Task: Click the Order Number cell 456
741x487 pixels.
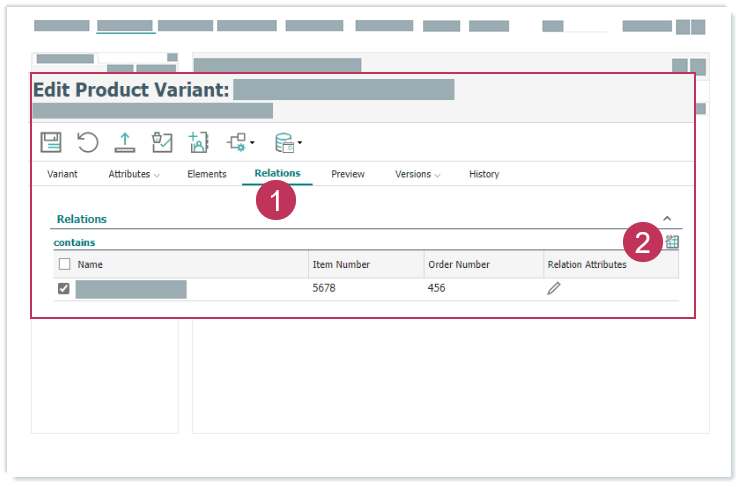Action: pos(437,288)
